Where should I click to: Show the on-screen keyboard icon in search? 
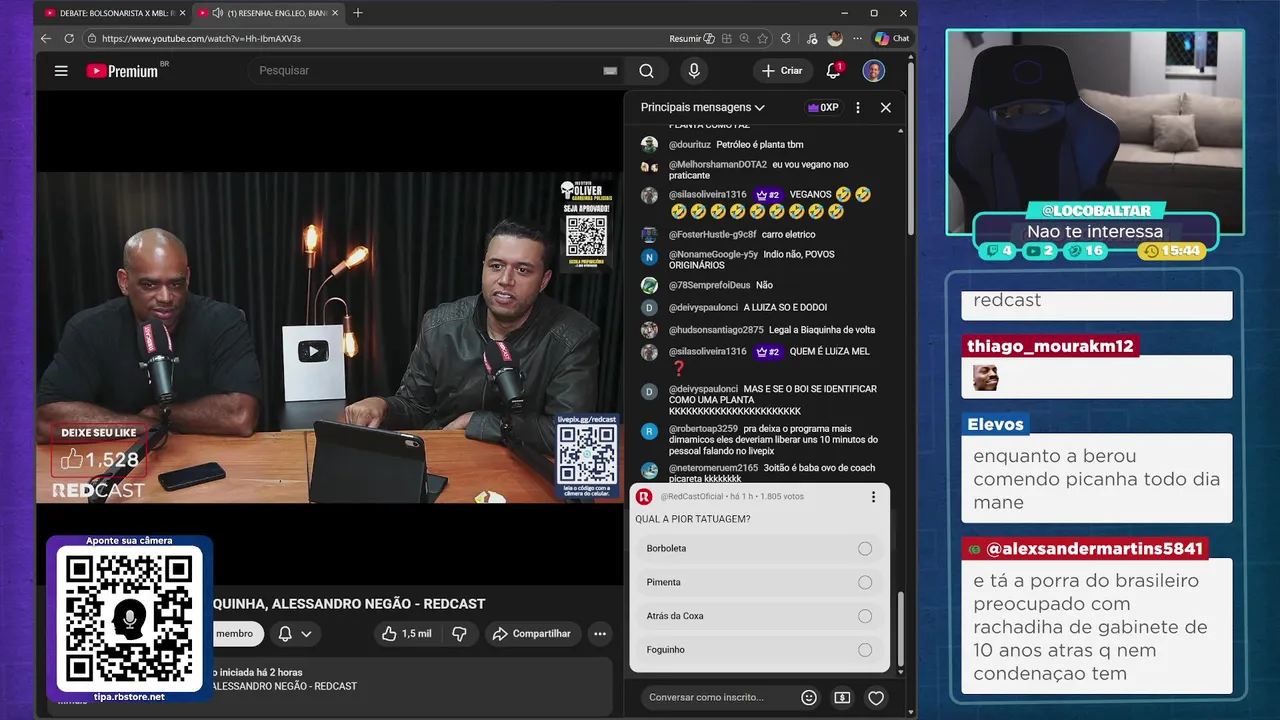pyautogui.click(x=610, y=71)
